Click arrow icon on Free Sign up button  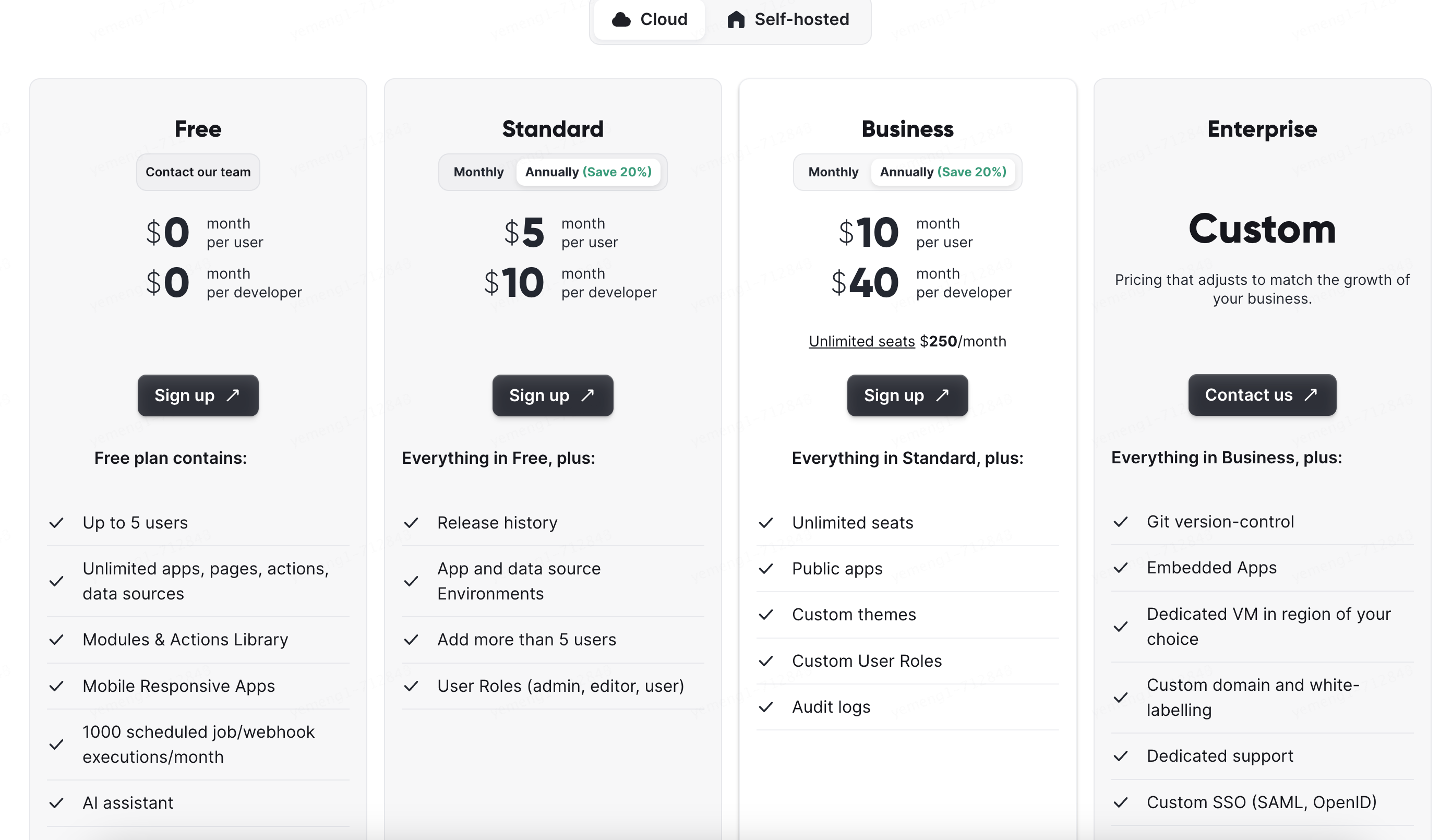coord(233,395)
